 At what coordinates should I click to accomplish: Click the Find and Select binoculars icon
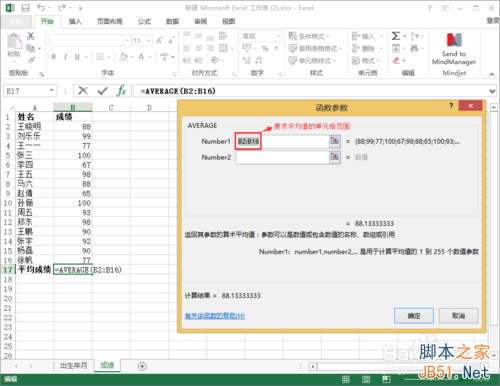414,48
